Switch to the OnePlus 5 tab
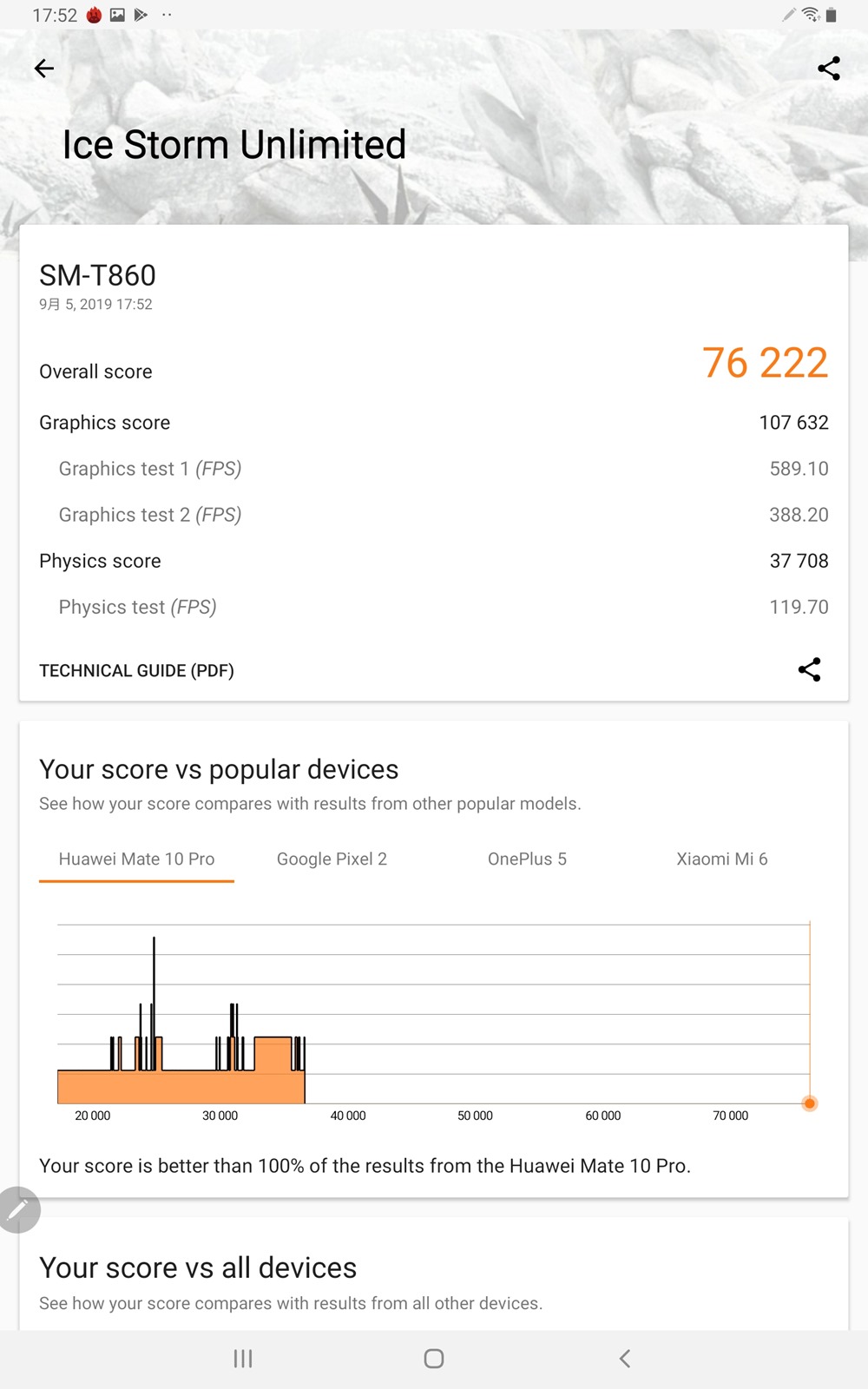868x1389 pixels. pos(527,859)
